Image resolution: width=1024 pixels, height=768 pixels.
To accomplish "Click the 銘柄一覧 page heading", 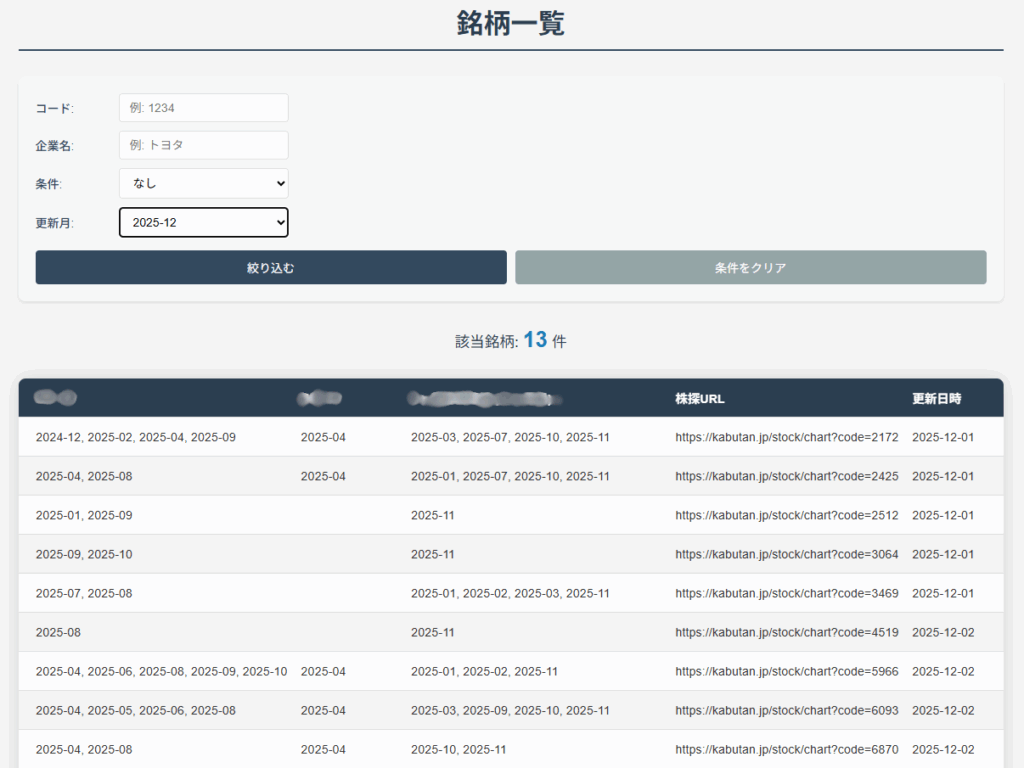I will [x=511, y=23].
